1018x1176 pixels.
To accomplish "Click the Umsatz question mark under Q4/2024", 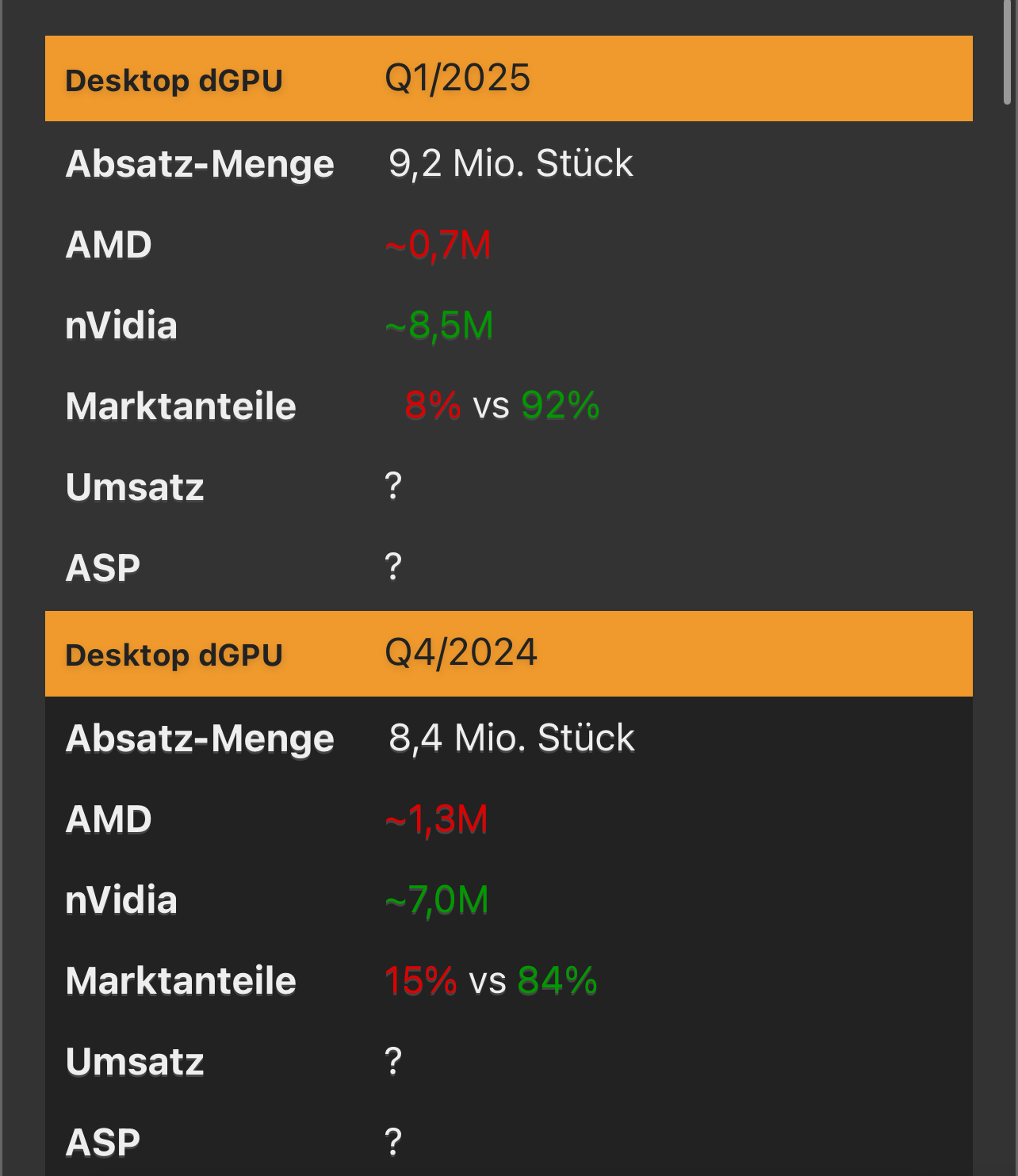I will click(x=393, y=1061).
